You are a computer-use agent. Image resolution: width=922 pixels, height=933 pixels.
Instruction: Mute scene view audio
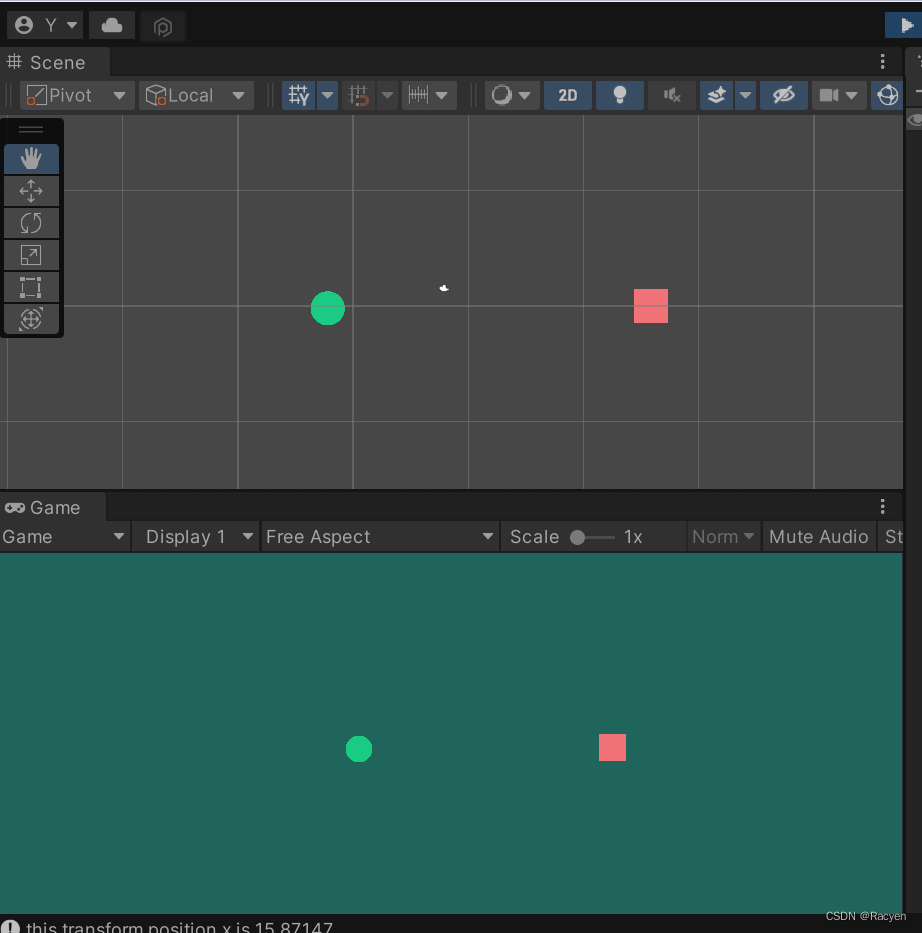click(x=671, y=95)
